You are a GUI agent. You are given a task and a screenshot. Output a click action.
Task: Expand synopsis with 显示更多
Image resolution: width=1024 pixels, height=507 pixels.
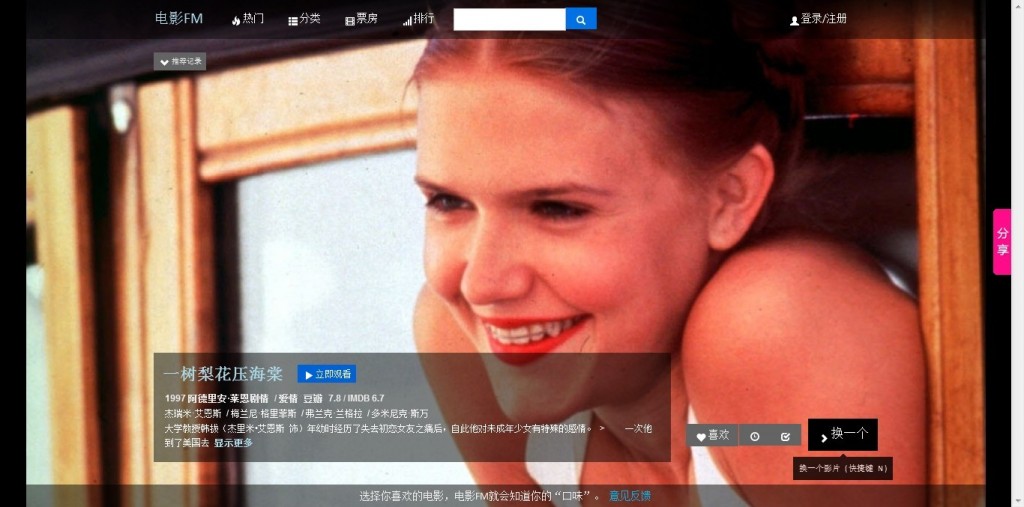coord(233,443)
